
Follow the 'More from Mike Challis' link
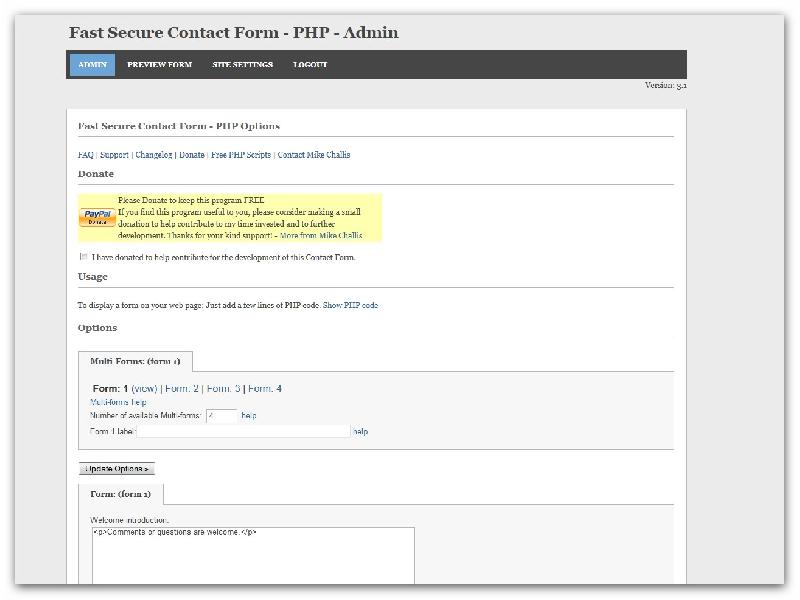[x=321, y=236]
